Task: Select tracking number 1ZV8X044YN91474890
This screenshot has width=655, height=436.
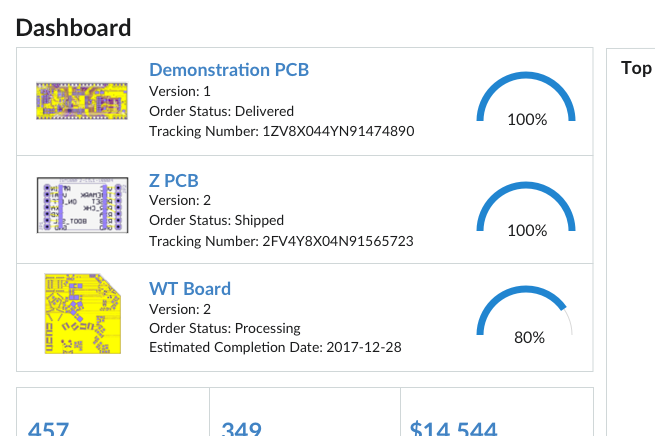Action: 338,132
